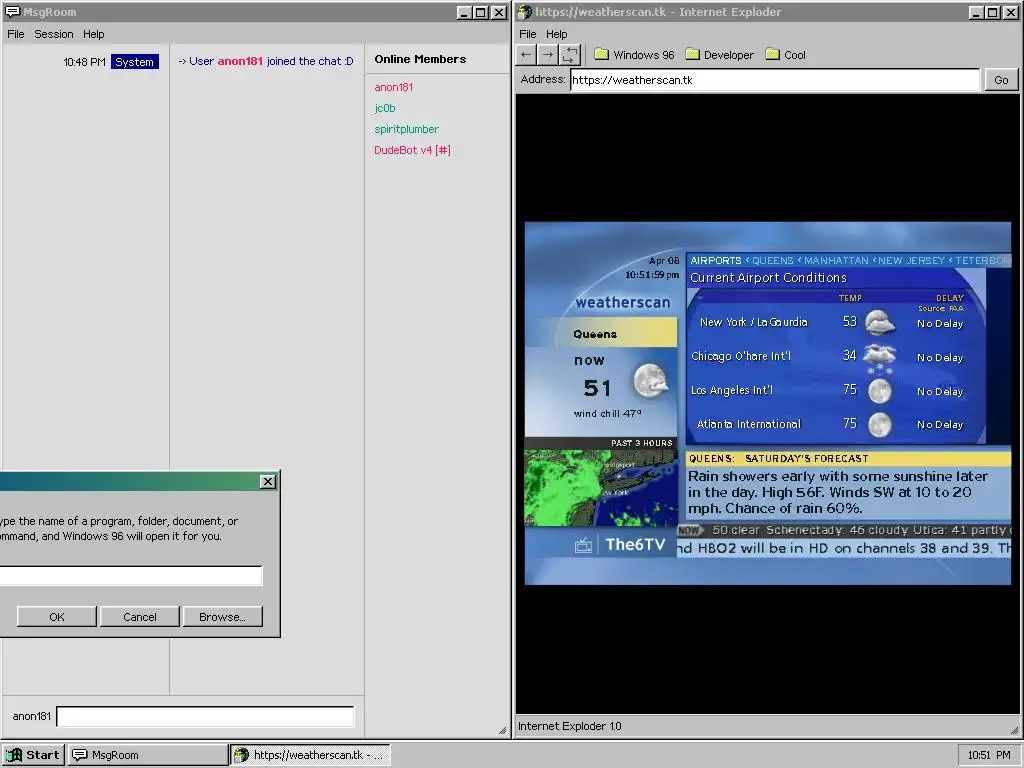Select jc0b in Online Members list
The height and width of the screenshot is (768, 1024).
[x=385, y=108]
